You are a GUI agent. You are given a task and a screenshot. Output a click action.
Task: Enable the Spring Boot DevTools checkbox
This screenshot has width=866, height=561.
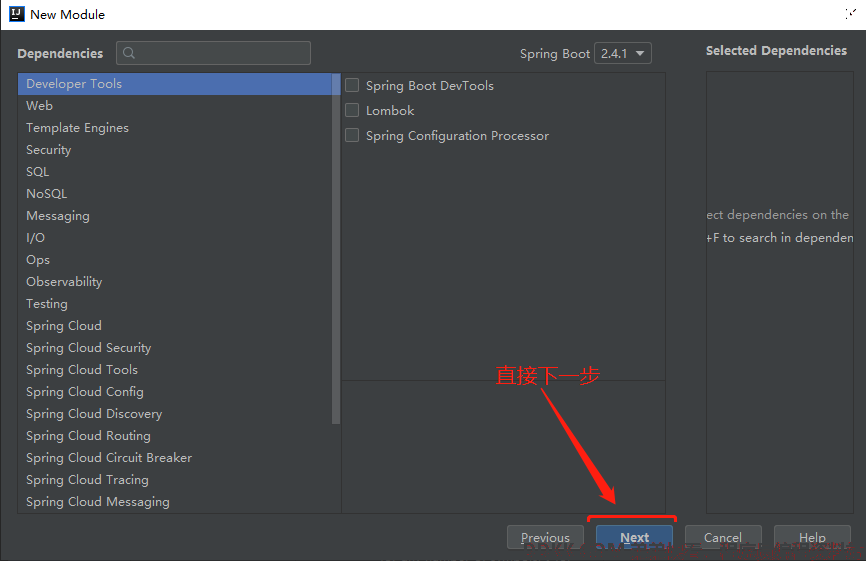click(x=352, y=85)
